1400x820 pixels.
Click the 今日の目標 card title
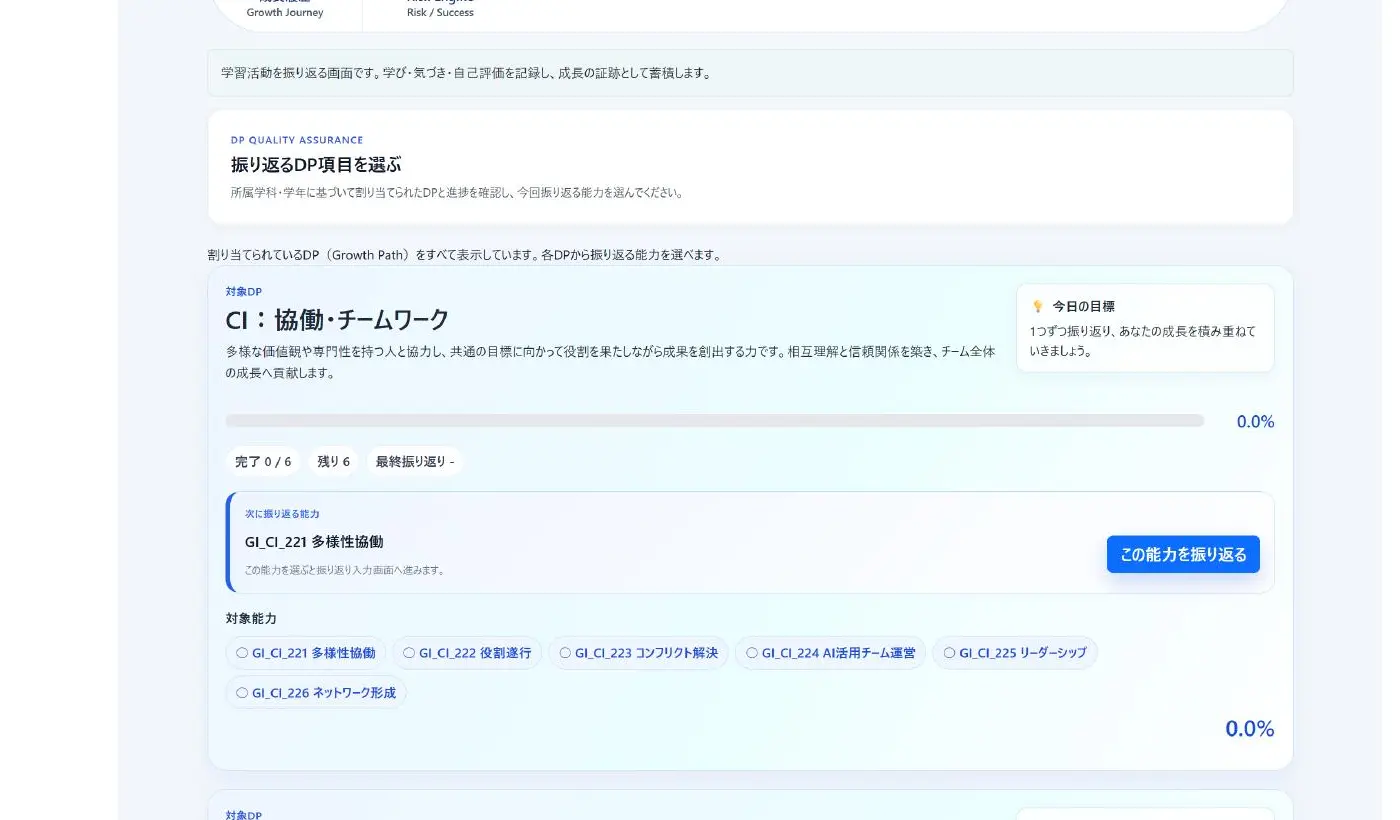pyautogui.click(x=1083, y=307)
